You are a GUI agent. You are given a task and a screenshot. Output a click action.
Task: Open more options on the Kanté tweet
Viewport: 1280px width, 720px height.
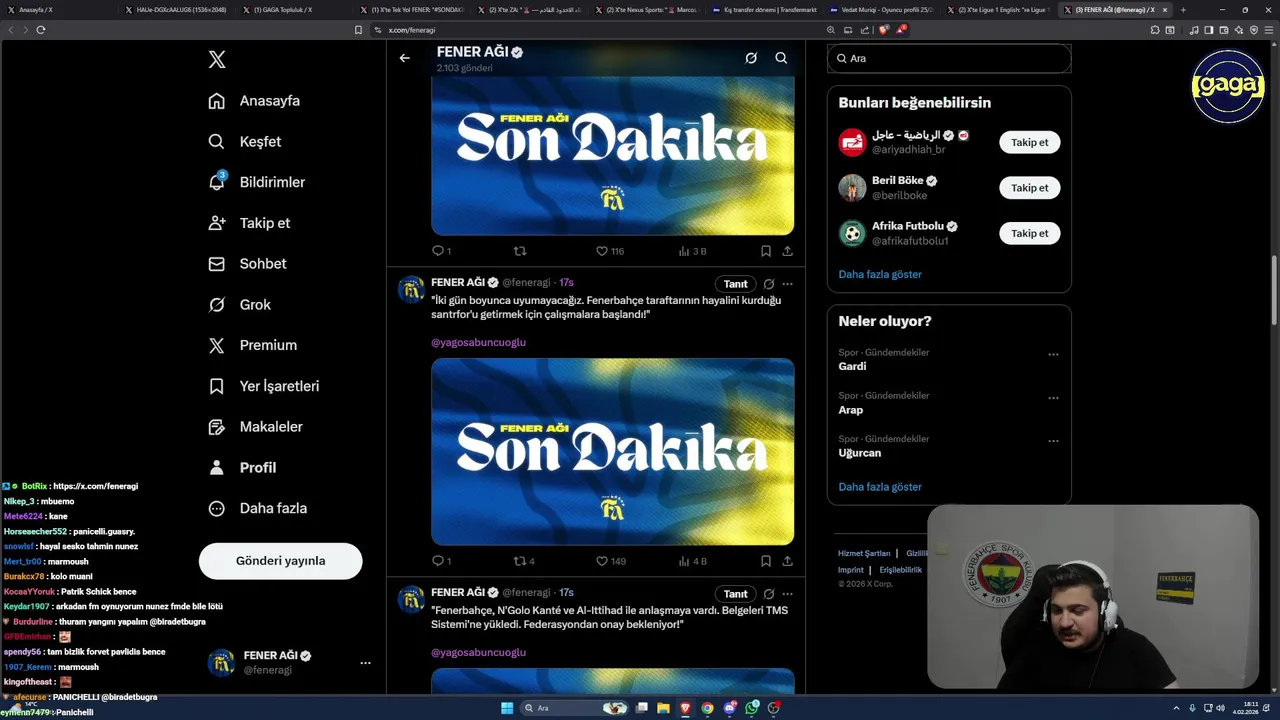click(788, 594)
